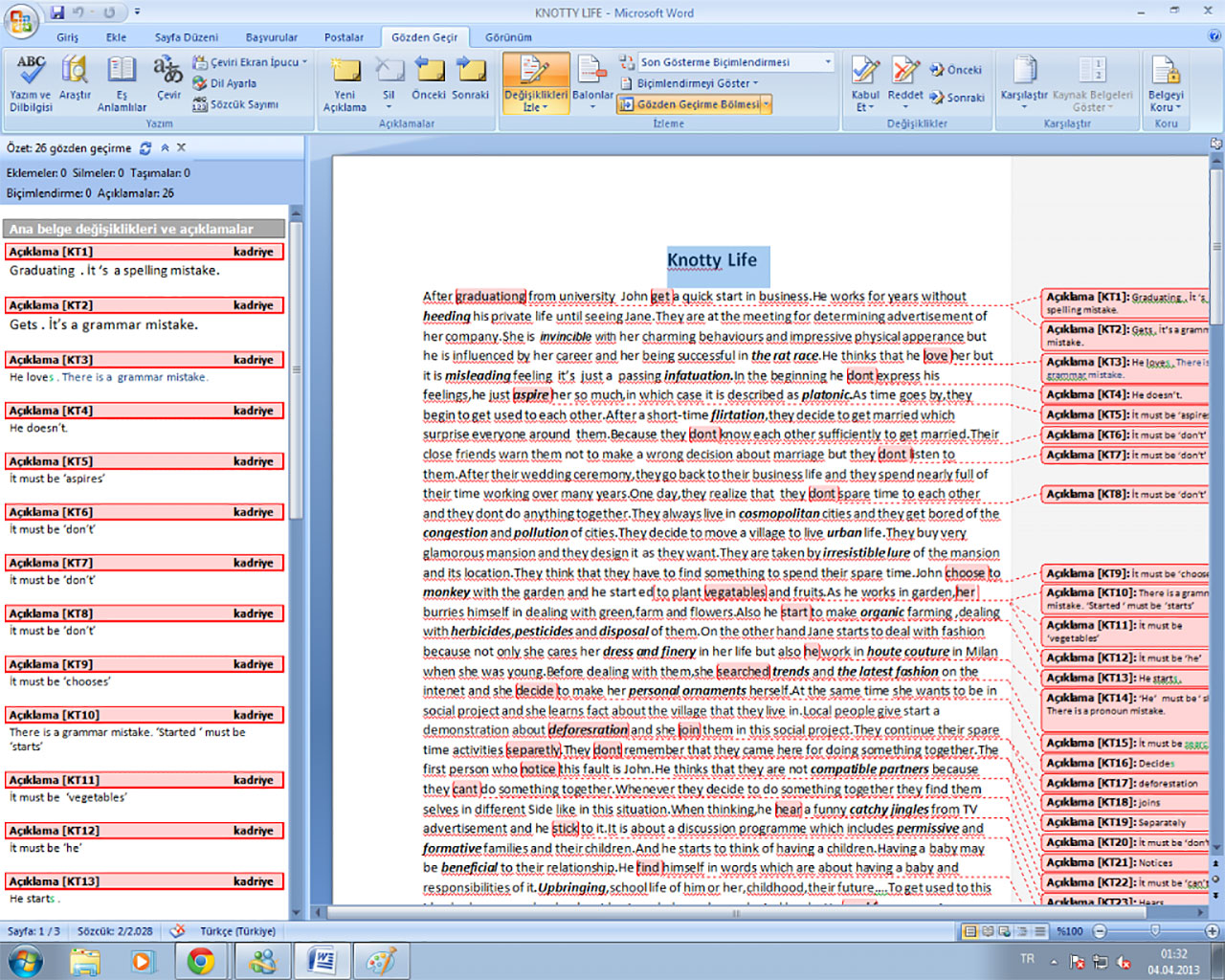Refresh the Özet revision summary

(145, 148)
